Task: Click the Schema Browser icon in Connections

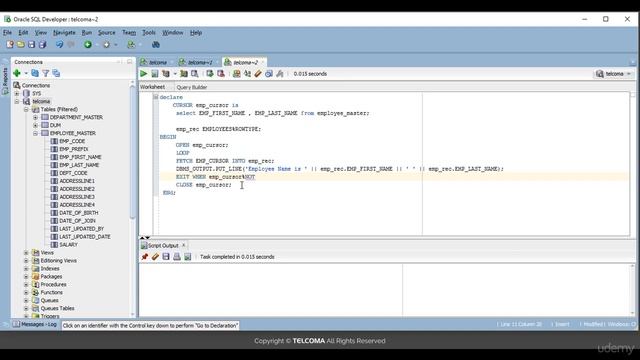Action: coord(56,73)
